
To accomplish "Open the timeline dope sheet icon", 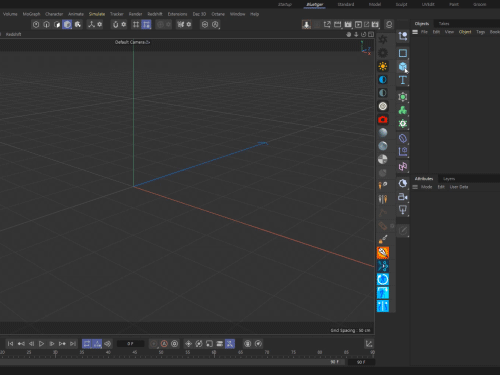I will [x=369, y=344].
